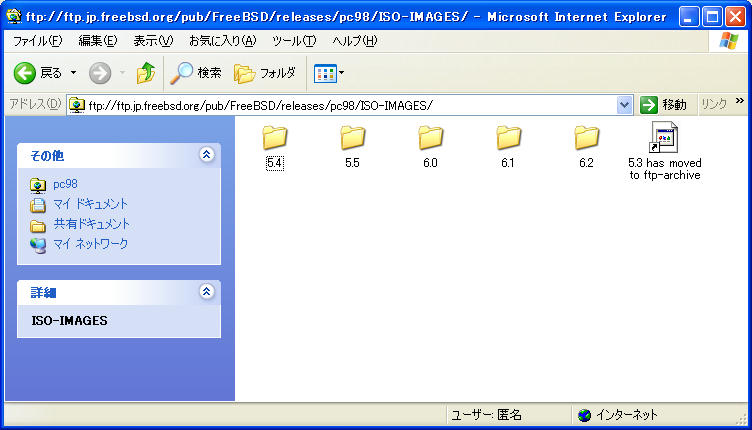Open the マイ ドキュメント link
The image size is (752, 430).
point(91,204)
